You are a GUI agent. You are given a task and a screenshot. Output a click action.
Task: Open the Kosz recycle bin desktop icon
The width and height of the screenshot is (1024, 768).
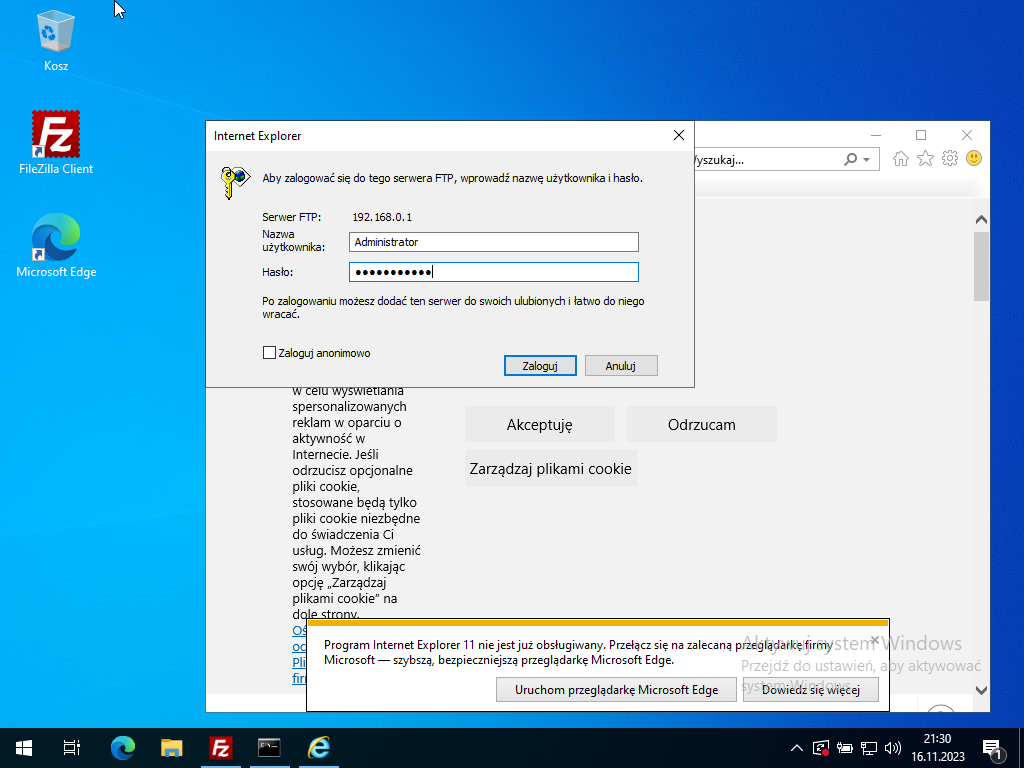tap(56, 40)
